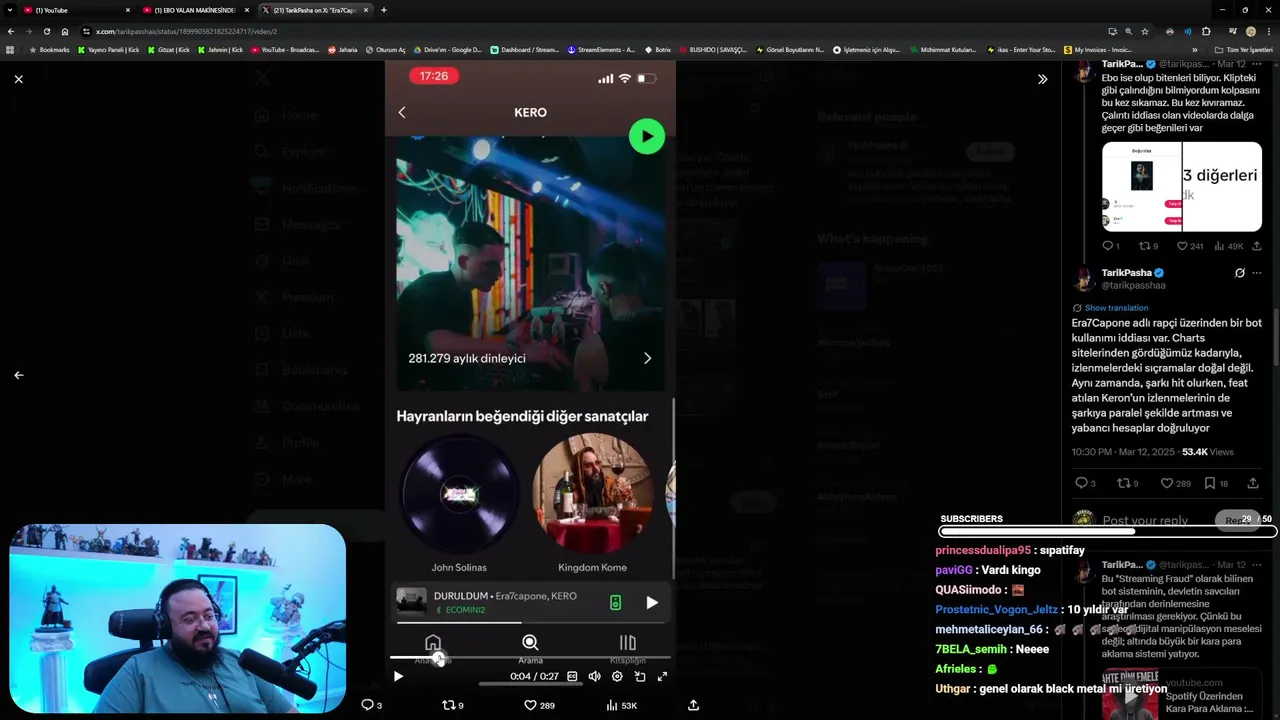
Task: Toggle closed captions on the video
Action: (572, 676)
